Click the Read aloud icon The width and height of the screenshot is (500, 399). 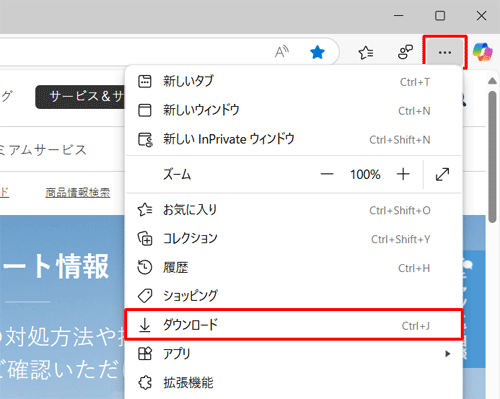tap(282, 52)
